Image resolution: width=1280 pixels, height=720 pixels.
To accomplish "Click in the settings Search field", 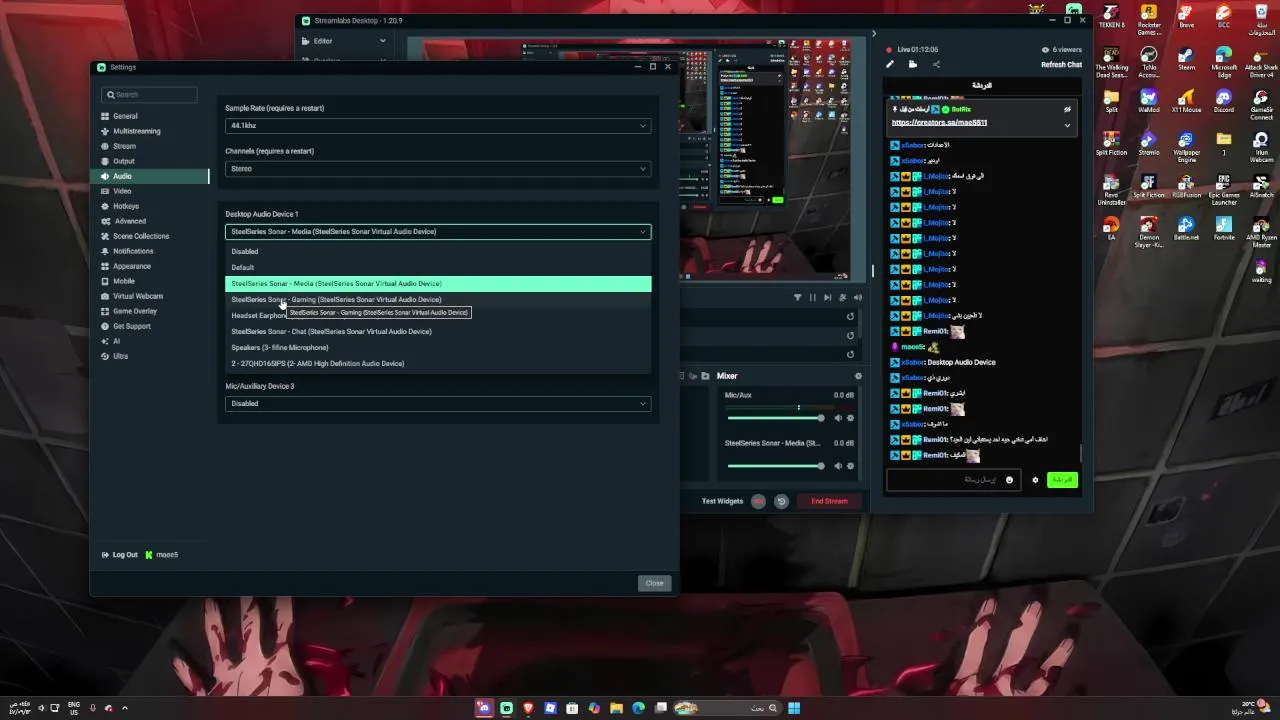I will click(x=149, y=95).
